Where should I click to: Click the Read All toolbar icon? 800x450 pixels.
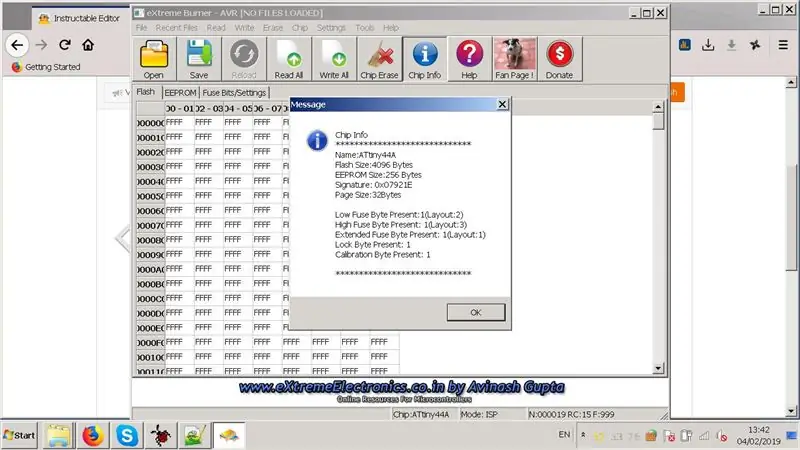289,59
